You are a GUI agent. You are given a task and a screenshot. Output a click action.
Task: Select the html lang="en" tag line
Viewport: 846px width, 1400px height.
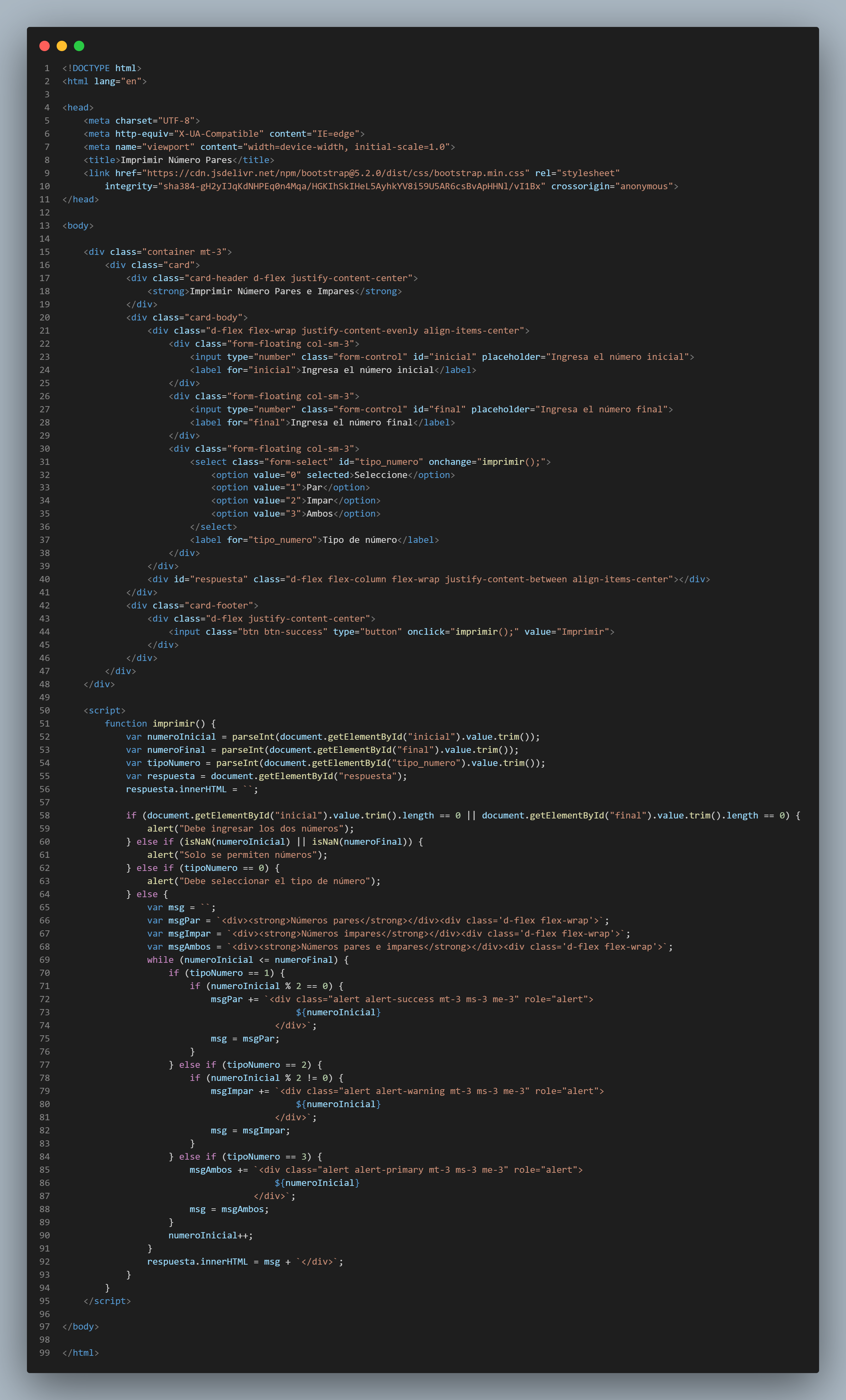tap(105, 81)
